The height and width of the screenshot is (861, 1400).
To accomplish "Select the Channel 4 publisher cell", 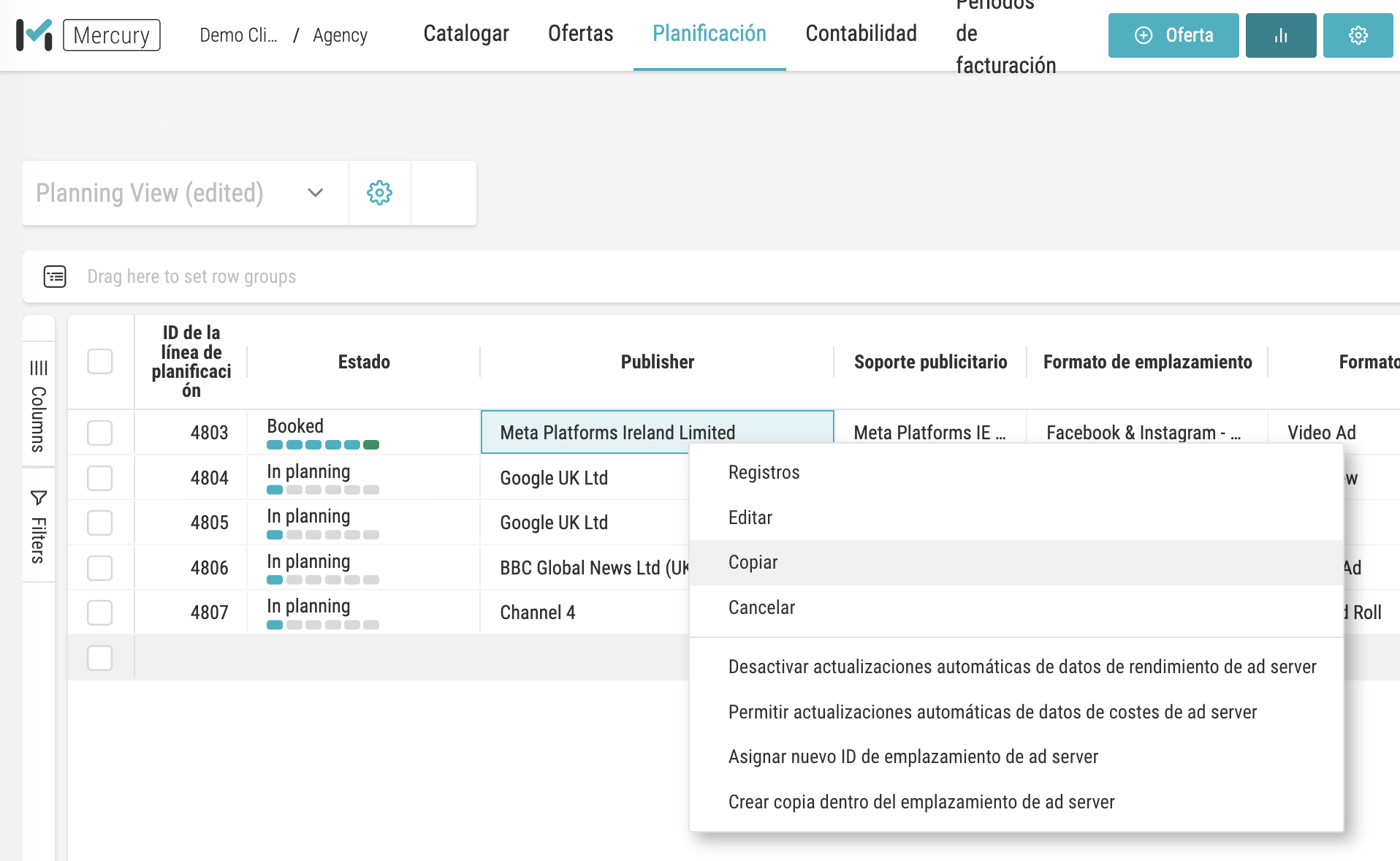I will coord(538,612).
